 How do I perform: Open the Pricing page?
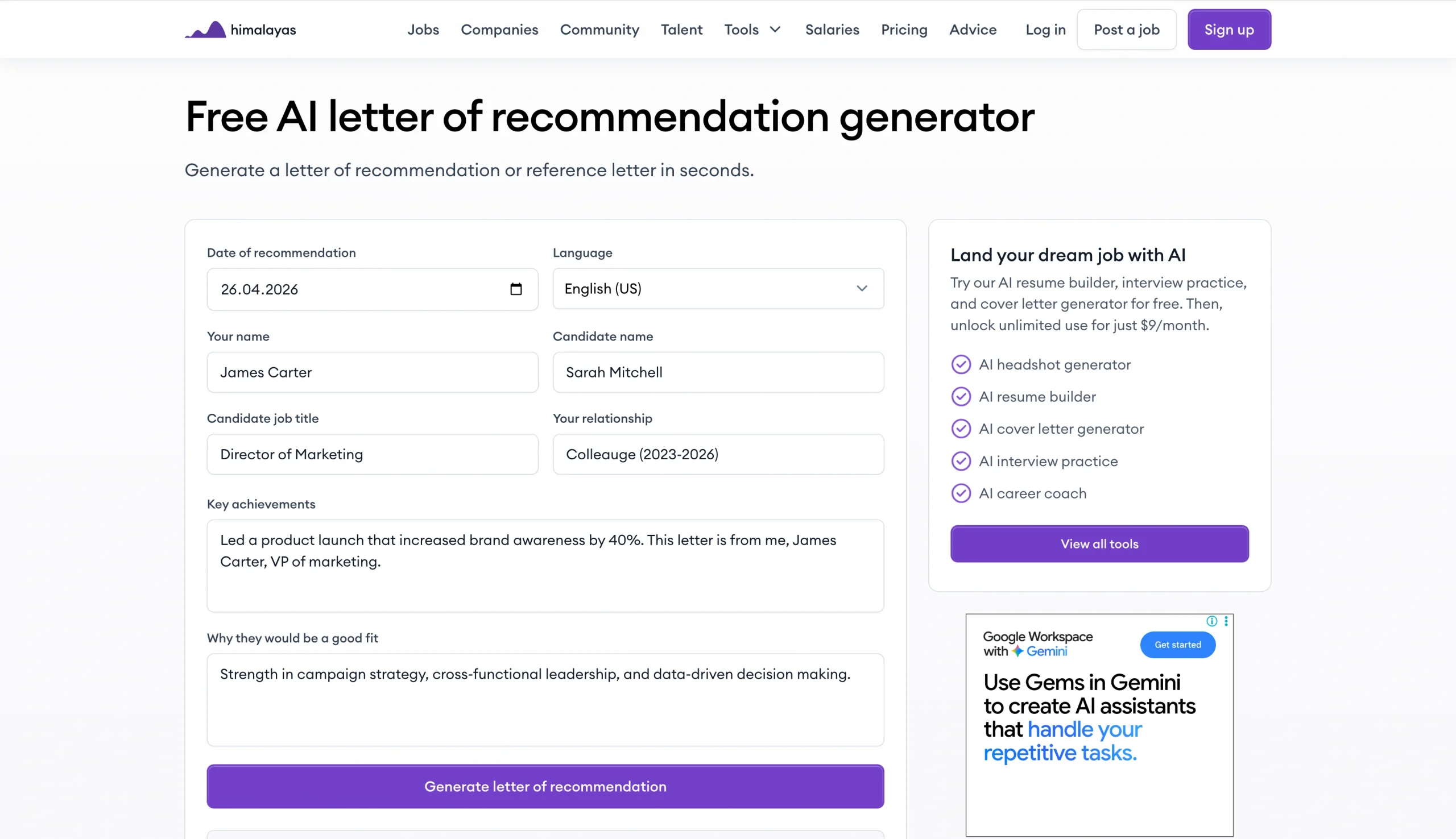904,30
